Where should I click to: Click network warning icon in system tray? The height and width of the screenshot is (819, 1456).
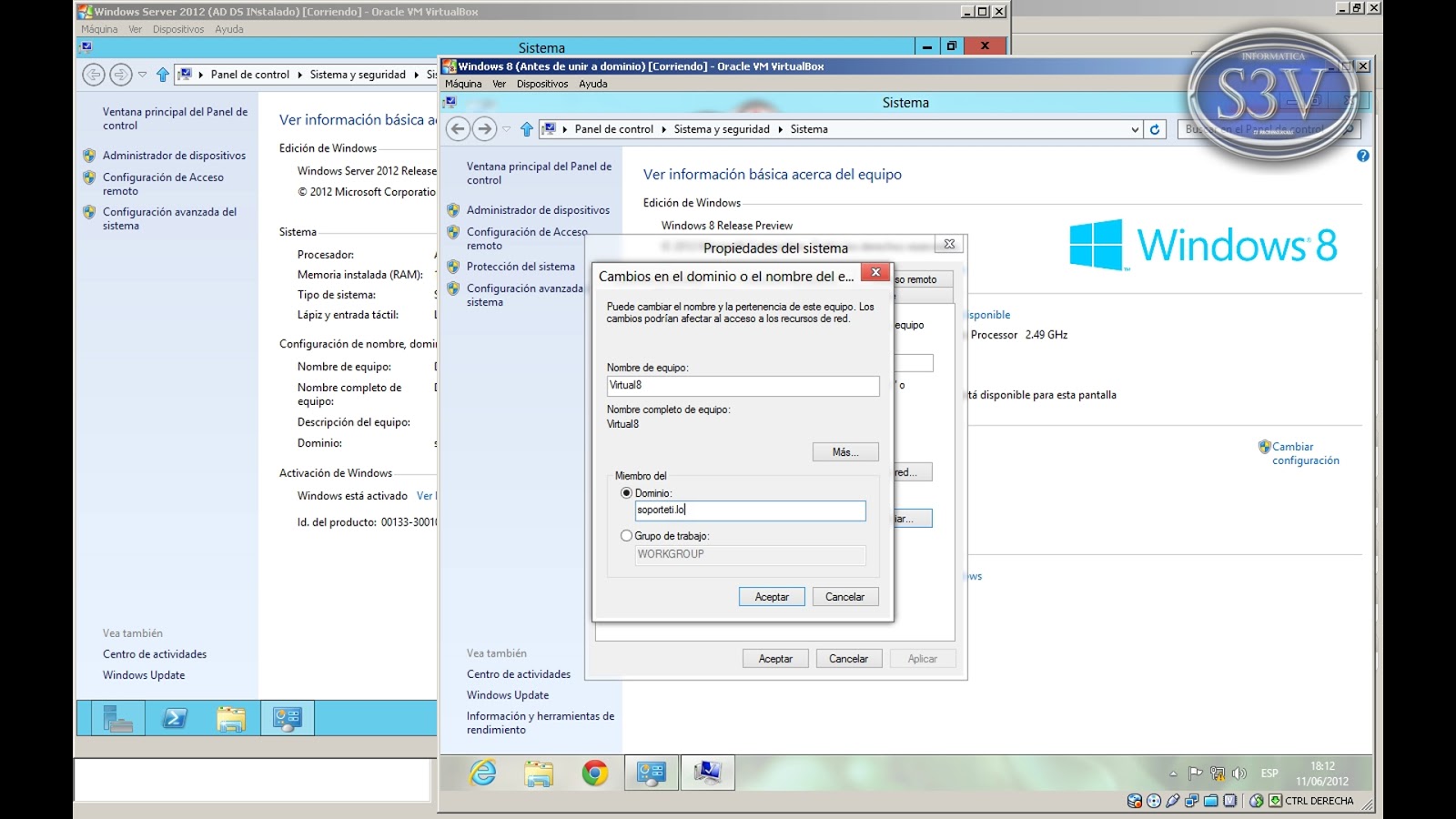click(x=1218, y=773)
